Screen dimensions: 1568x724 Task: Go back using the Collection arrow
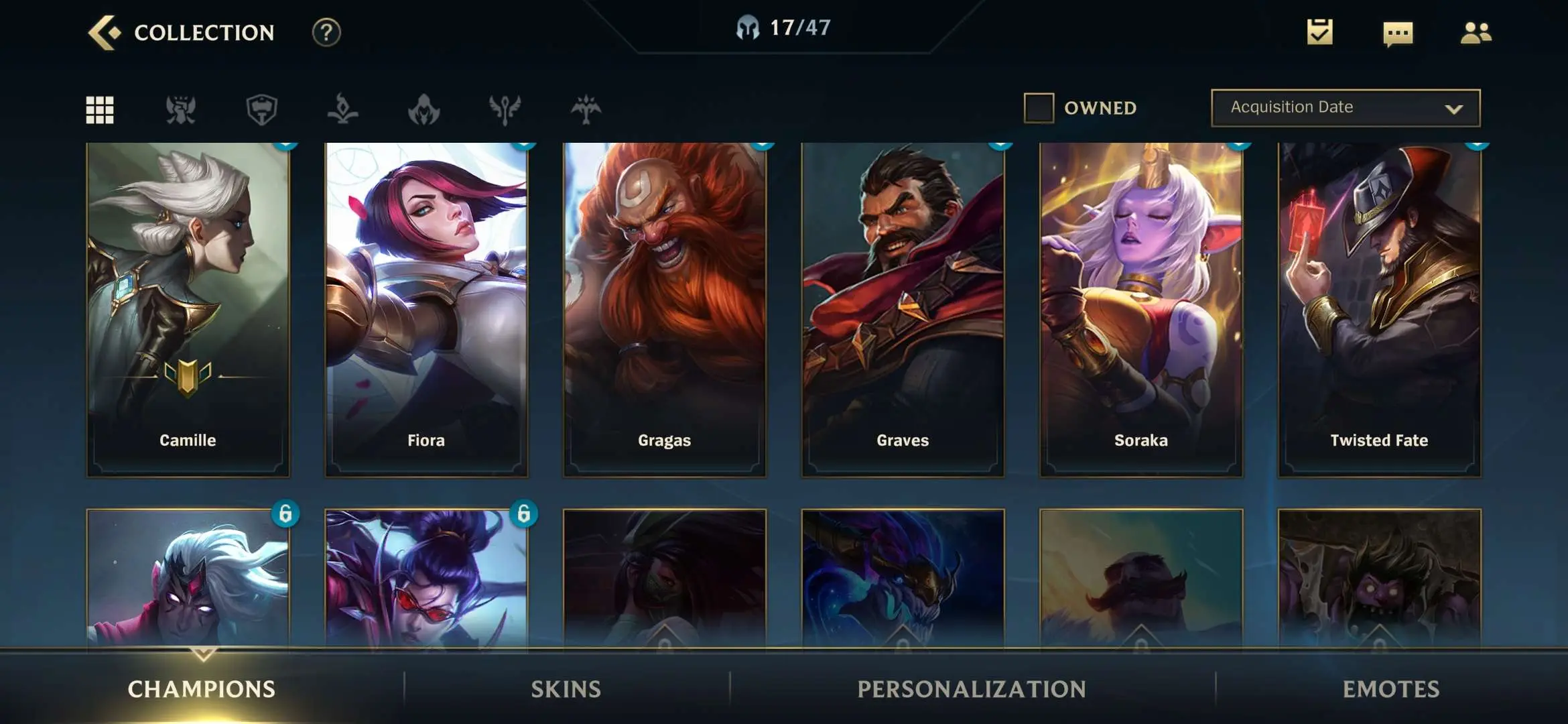pyautogui.click(x=105, y=32)
